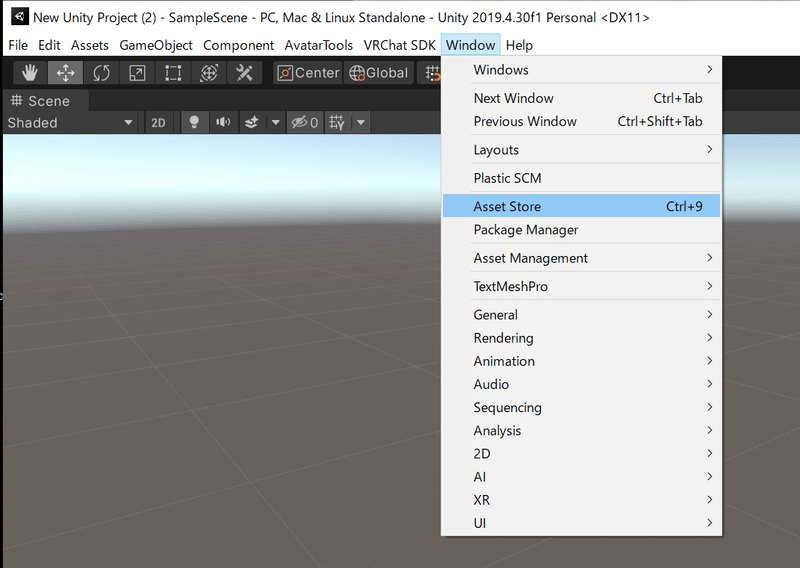Open the Component menu

(x=238, y=45)
